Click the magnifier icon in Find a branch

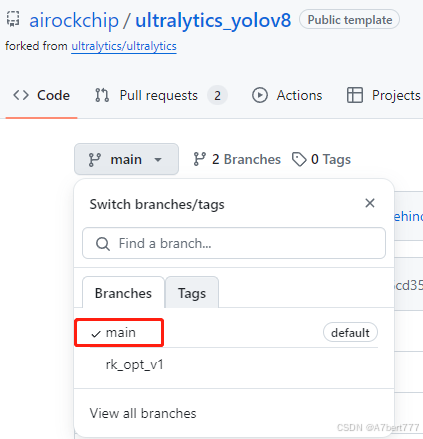(x=103, y=244)
